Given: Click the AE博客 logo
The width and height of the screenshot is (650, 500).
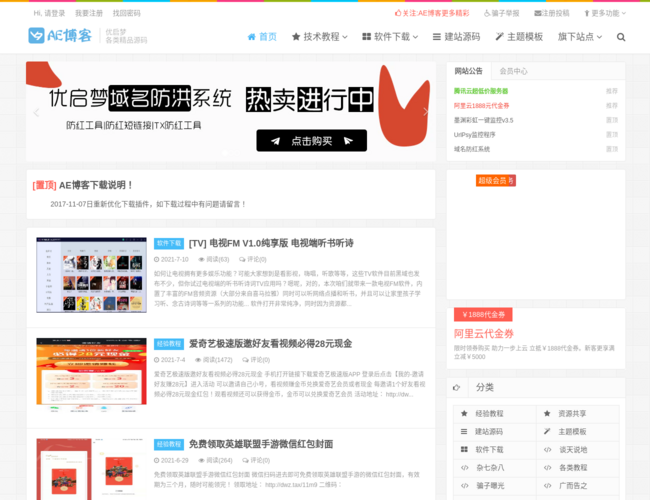Looking at the screenshot, I should pyautogui.click(x=60, y=36).
